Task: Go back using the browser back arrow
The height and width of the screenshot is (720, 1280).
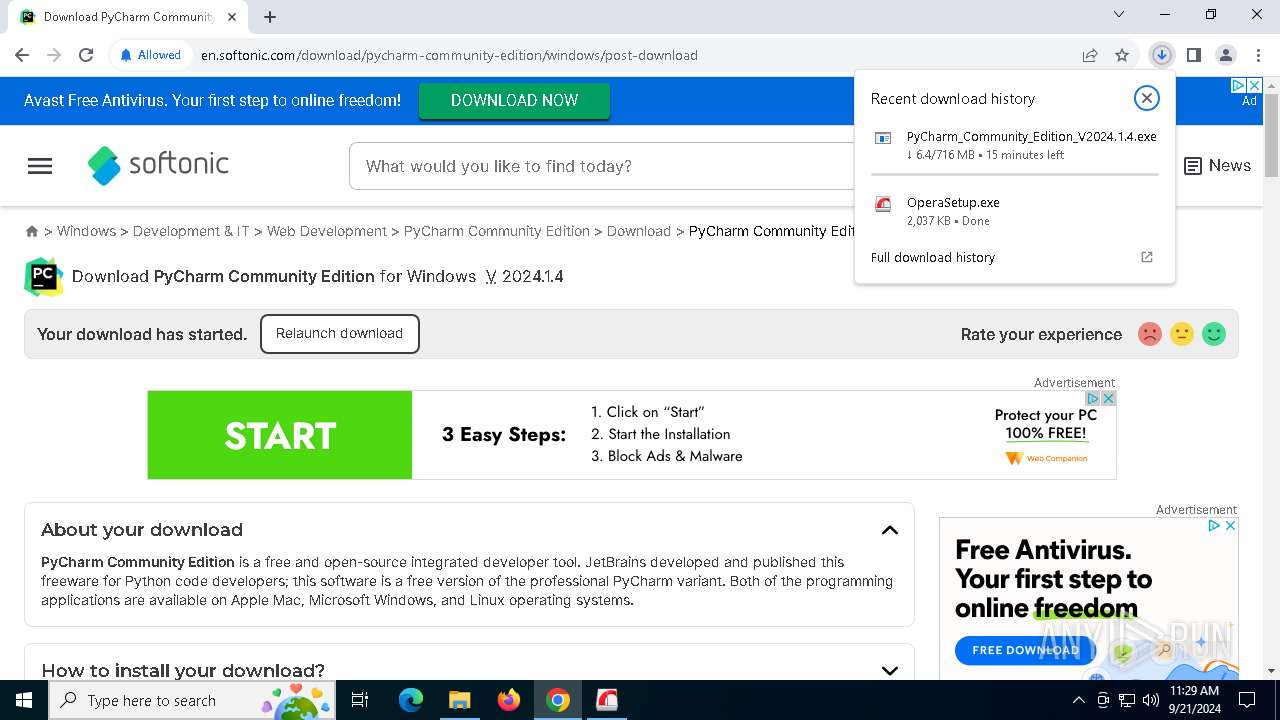Action: (x=22, y=55)
